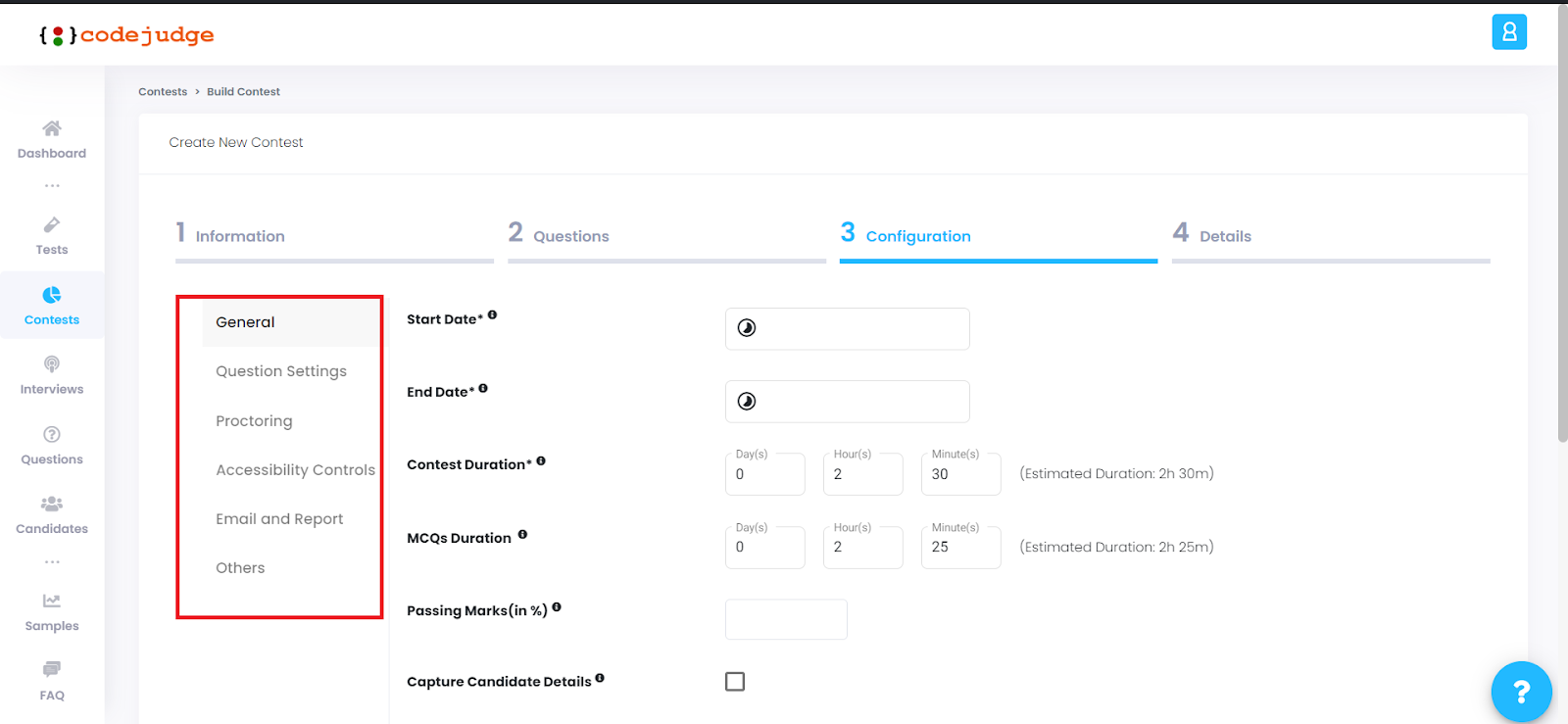Click the Create New Contest heading
This screenshot has width=1568, height=724.
tap(236, 143)
